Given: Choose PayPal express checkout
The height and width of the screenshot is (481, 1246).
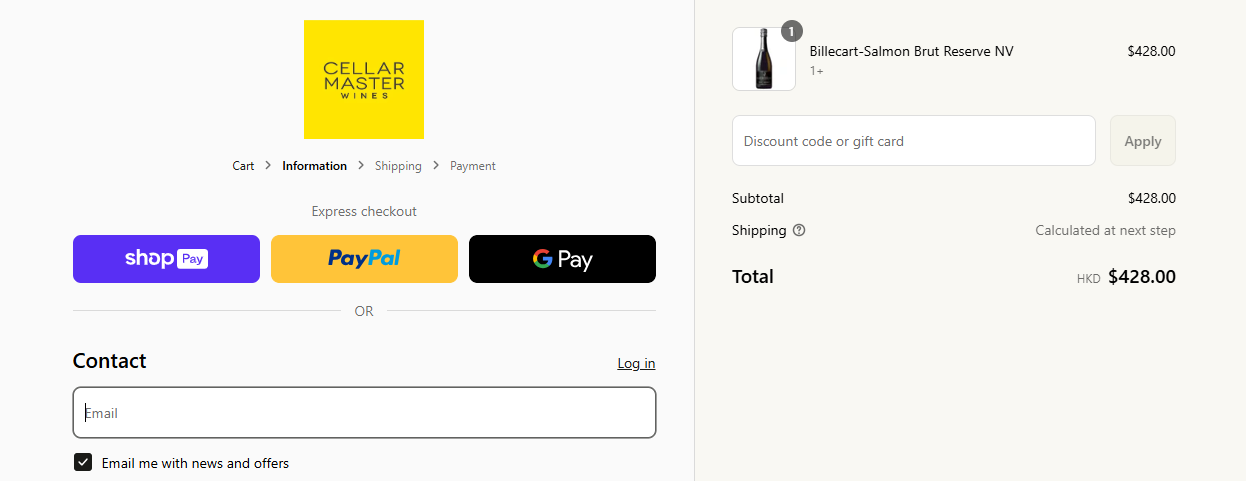Looking at the screenshot, I should click(x=364, y=259).
